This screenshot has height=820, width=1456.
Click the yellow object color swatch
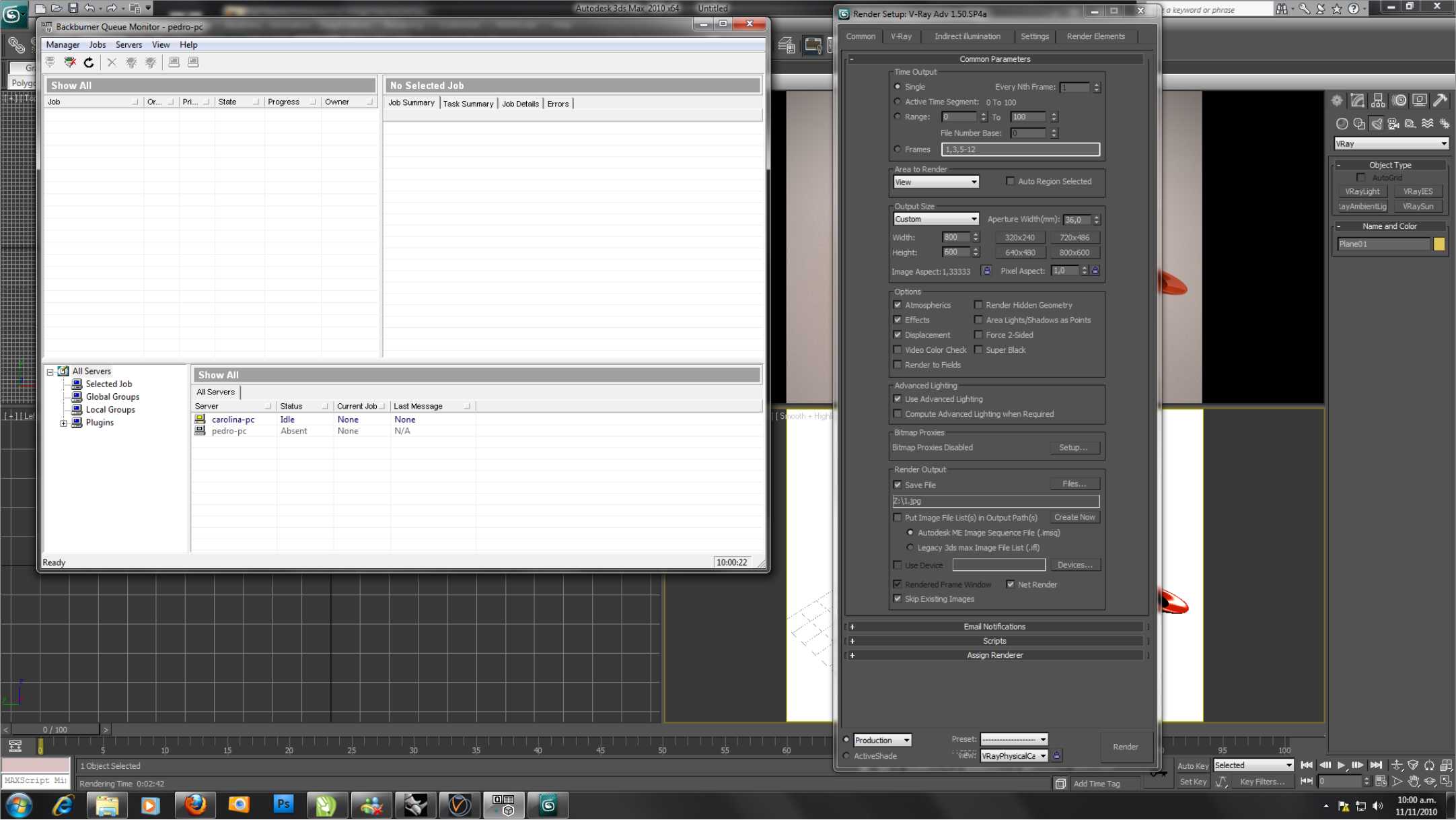(1439, 244)
